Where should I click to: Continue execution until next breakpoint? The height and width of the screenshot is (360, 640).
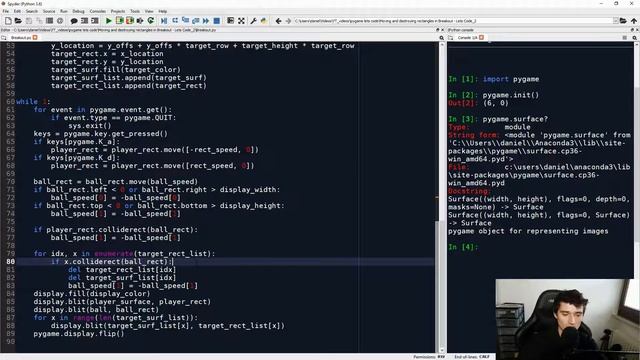(x=206, y=20)
